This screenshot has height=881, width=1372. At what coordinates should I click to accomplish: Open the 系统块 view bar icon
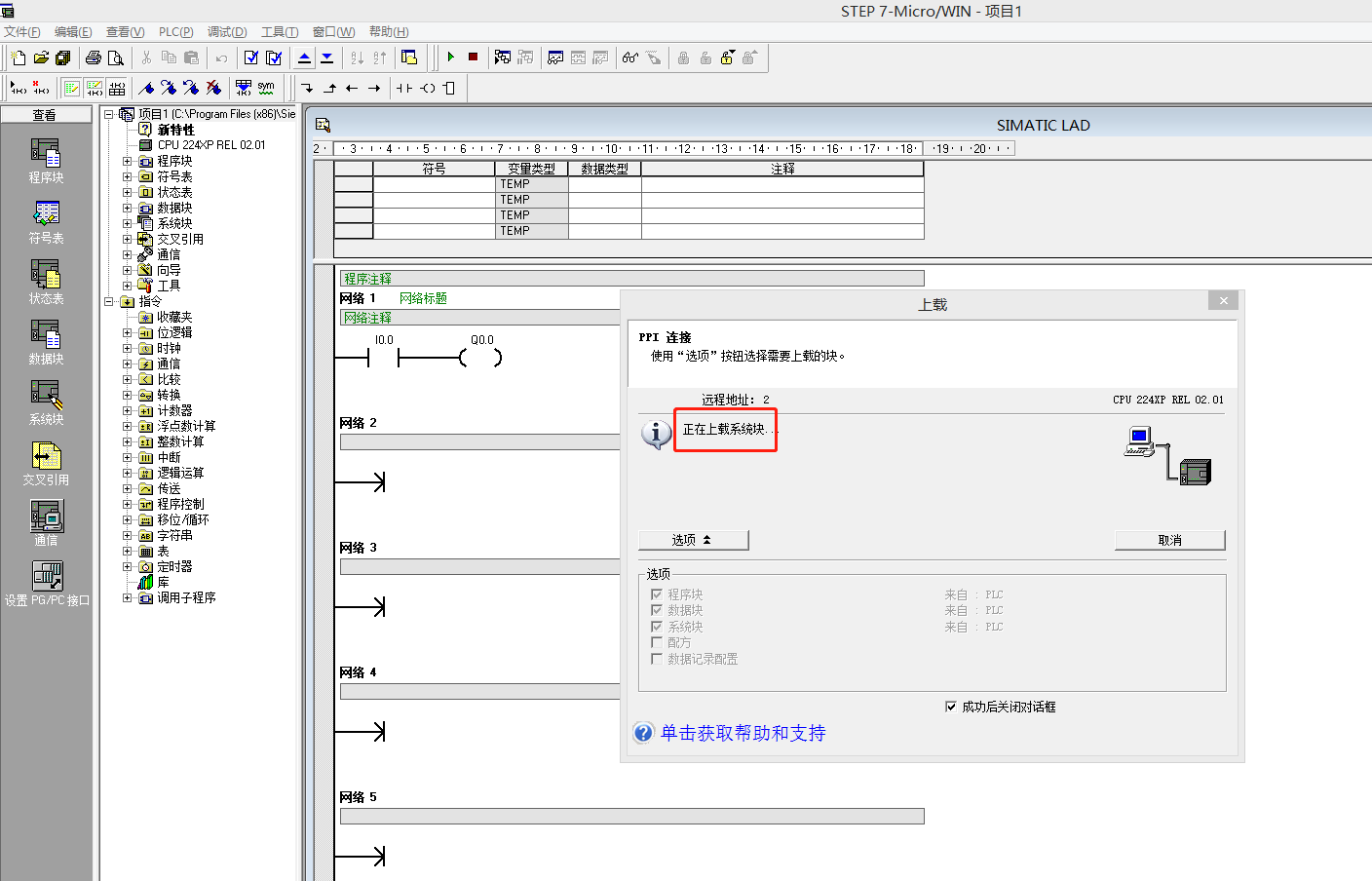[x=46, y=402]
